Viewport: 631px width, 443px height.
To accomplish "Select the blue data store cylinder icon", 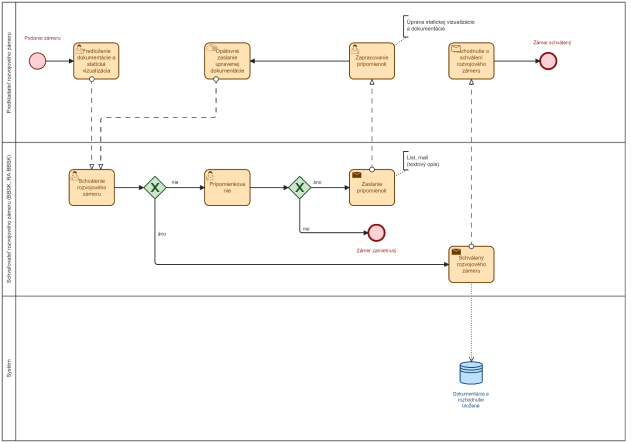I will coord(471,373).
